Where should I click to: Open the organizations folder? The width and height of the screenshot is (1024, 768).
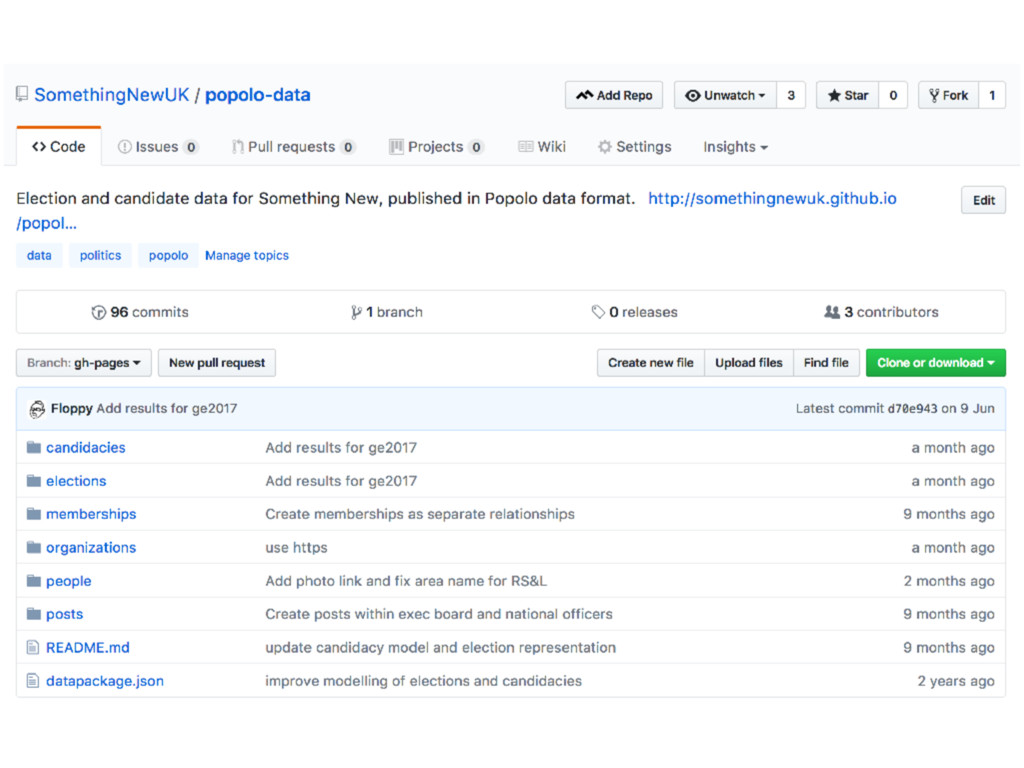91,547
